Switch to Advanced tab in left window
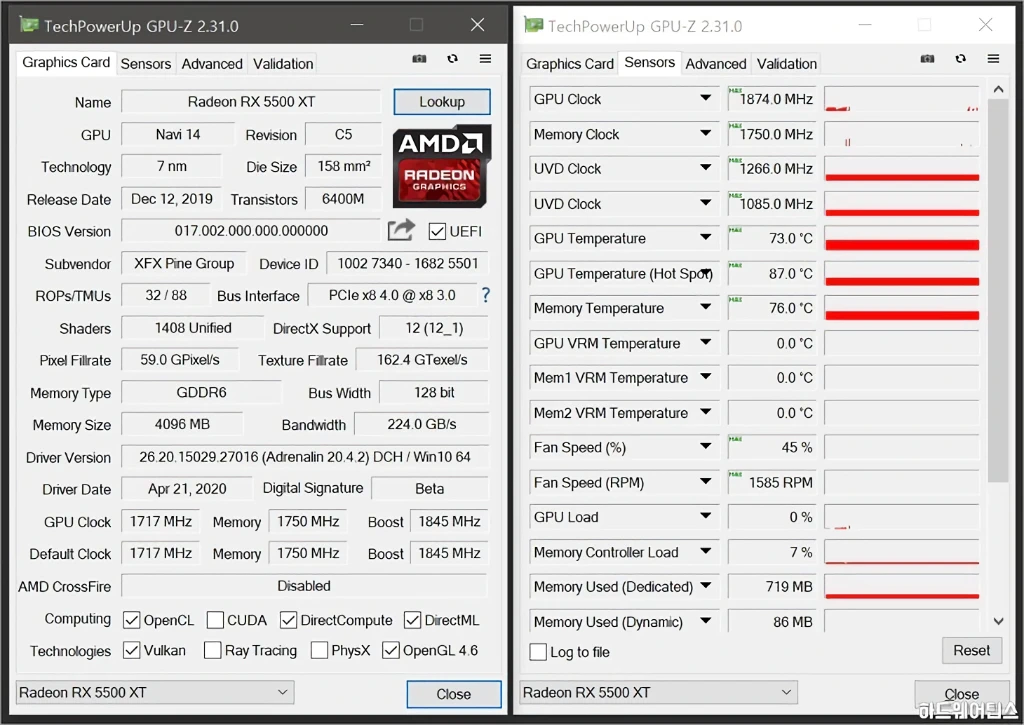1024x725 pixels. point(212,64)
